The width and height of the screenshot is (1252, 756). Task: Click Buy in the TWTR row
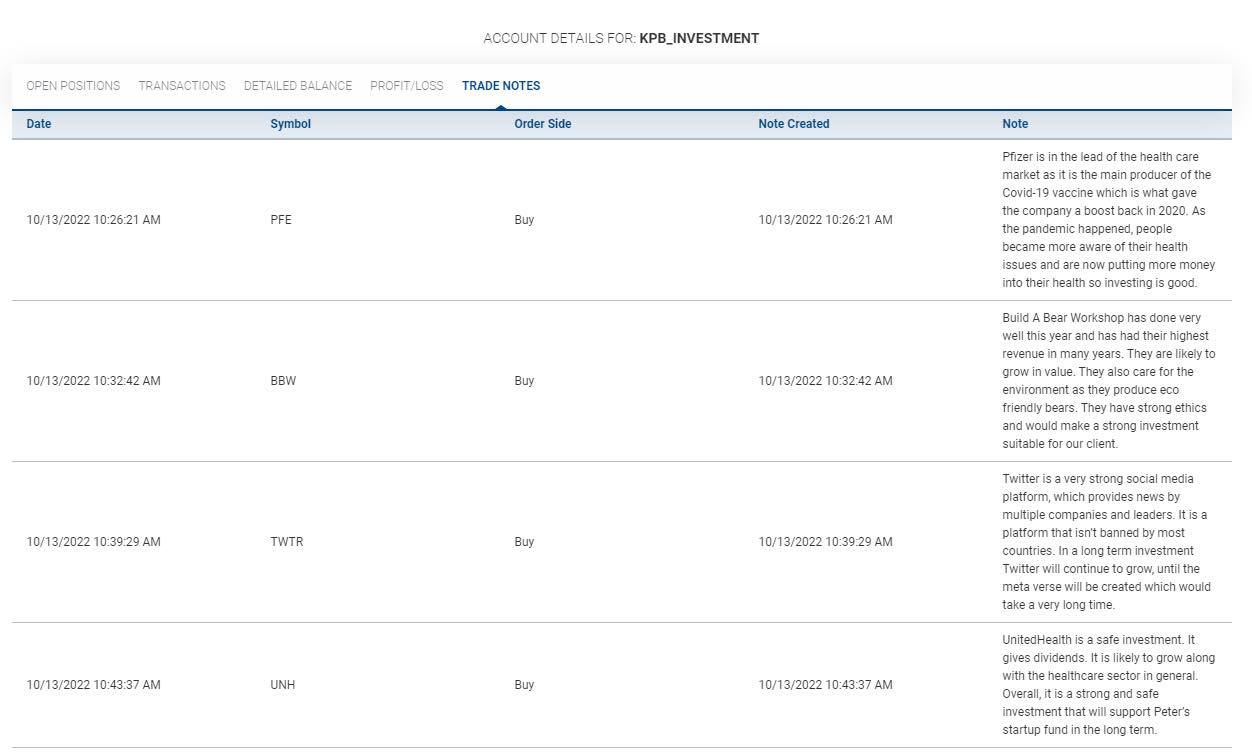pos(524,542)
